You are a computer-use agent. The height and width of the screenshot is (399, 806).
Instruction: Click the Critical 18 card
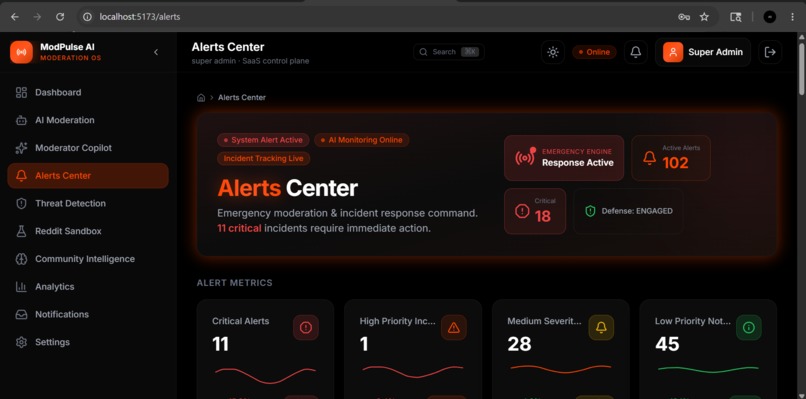pos(535,211)
